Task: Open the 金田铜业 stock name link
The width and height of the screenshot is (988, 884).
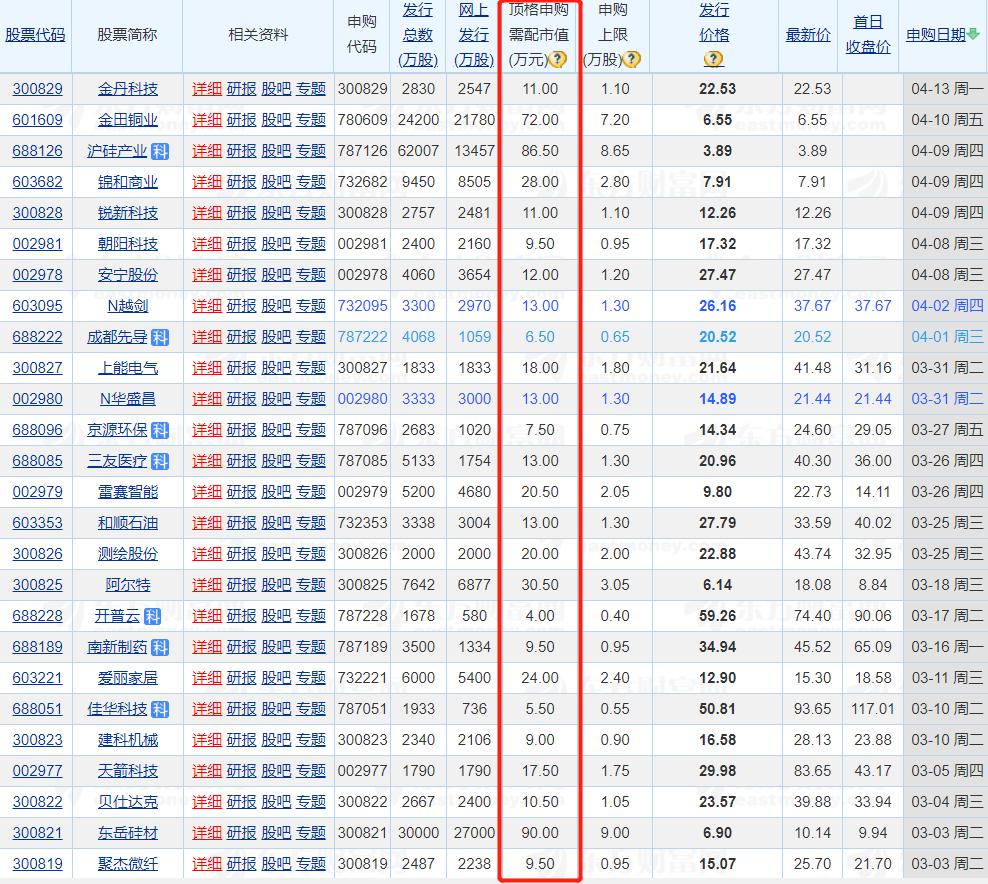Action: [x=128, y=119]
